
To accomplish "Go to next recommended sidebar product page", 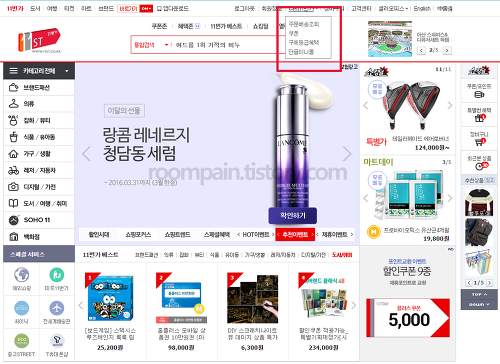I will click(489, 283).
